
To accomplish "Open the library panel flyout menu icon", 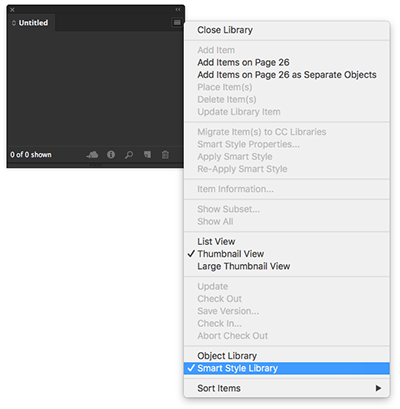I will pos(177,22).
